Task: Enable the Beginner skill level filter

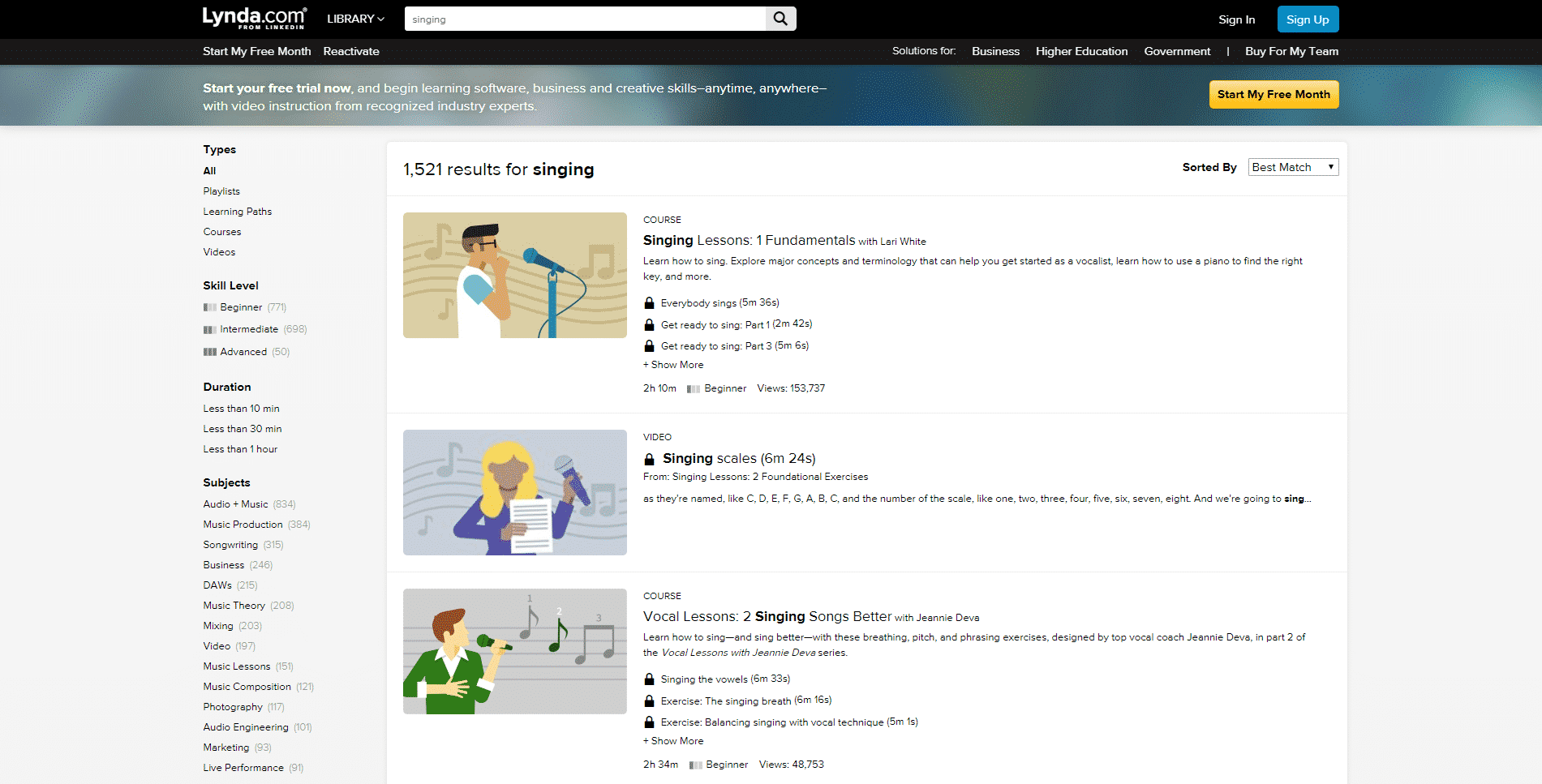Action: pos(240,306)
